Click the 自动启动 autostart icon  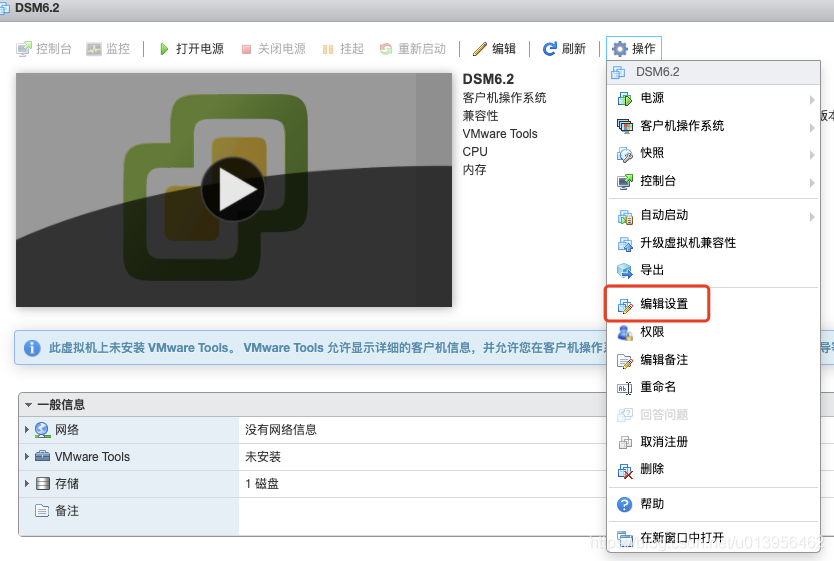tap(625, 216)
